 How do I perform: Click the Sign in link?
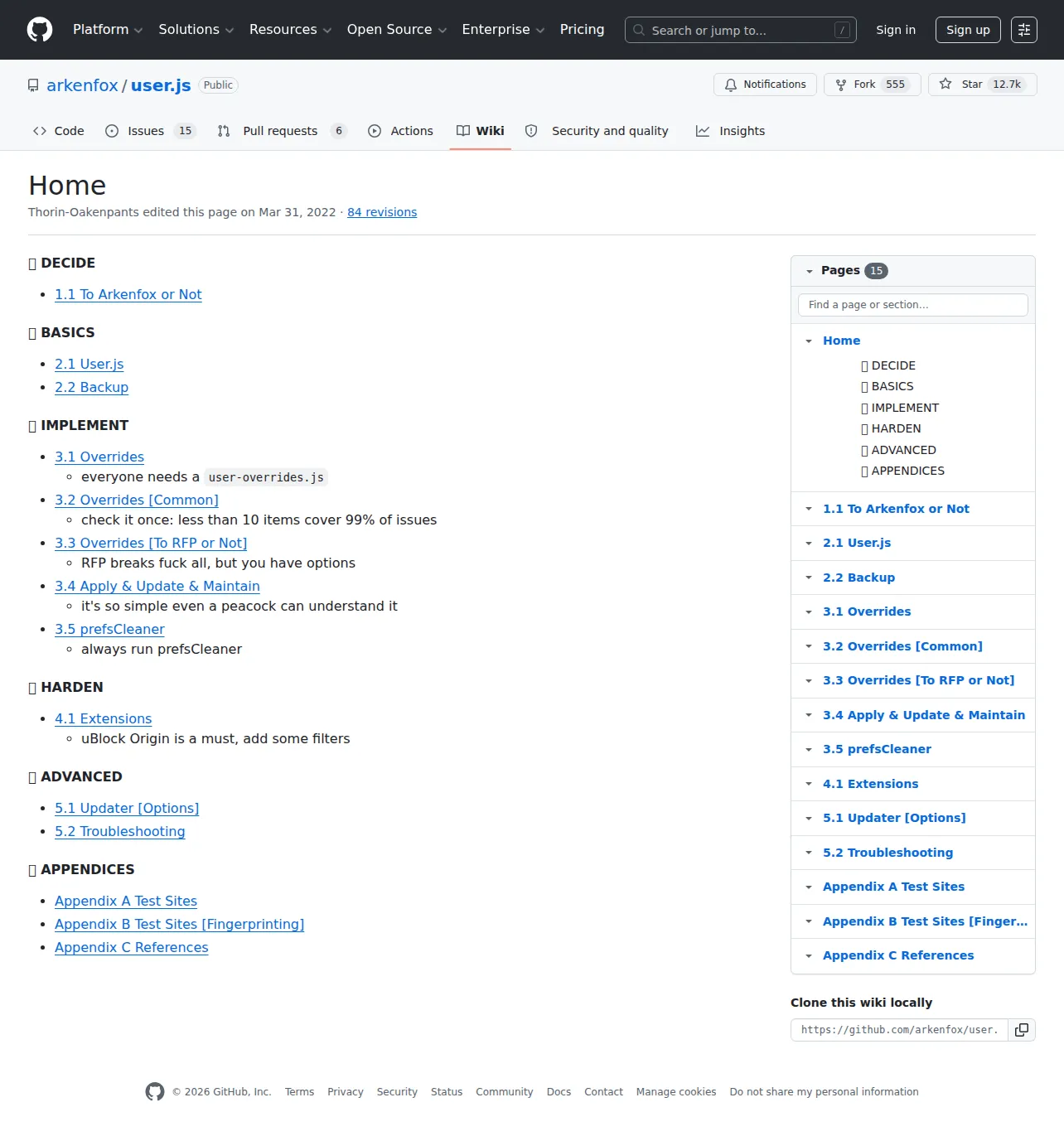[896, 30]
